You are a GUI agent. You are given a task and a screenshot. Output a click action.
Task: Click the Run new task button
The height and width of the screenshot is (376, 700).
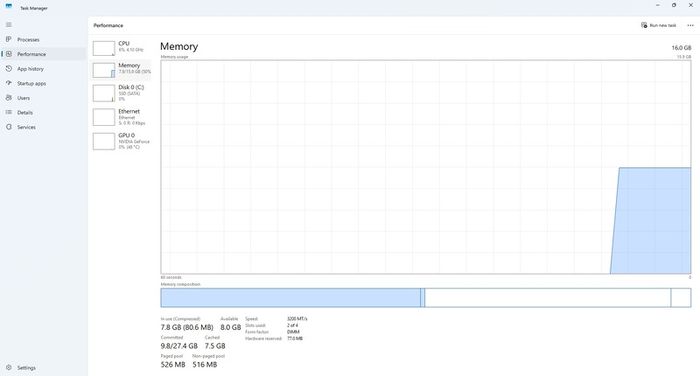658,25
